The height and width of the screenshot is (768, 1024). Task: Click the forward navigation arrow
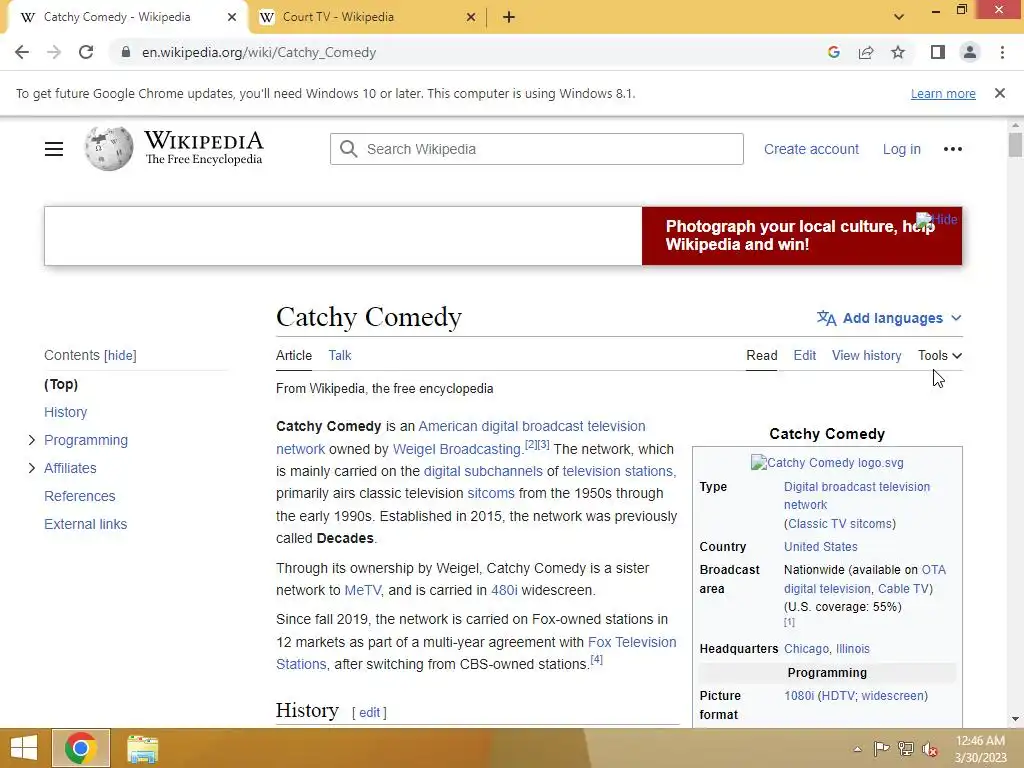(x=54, y=52)
